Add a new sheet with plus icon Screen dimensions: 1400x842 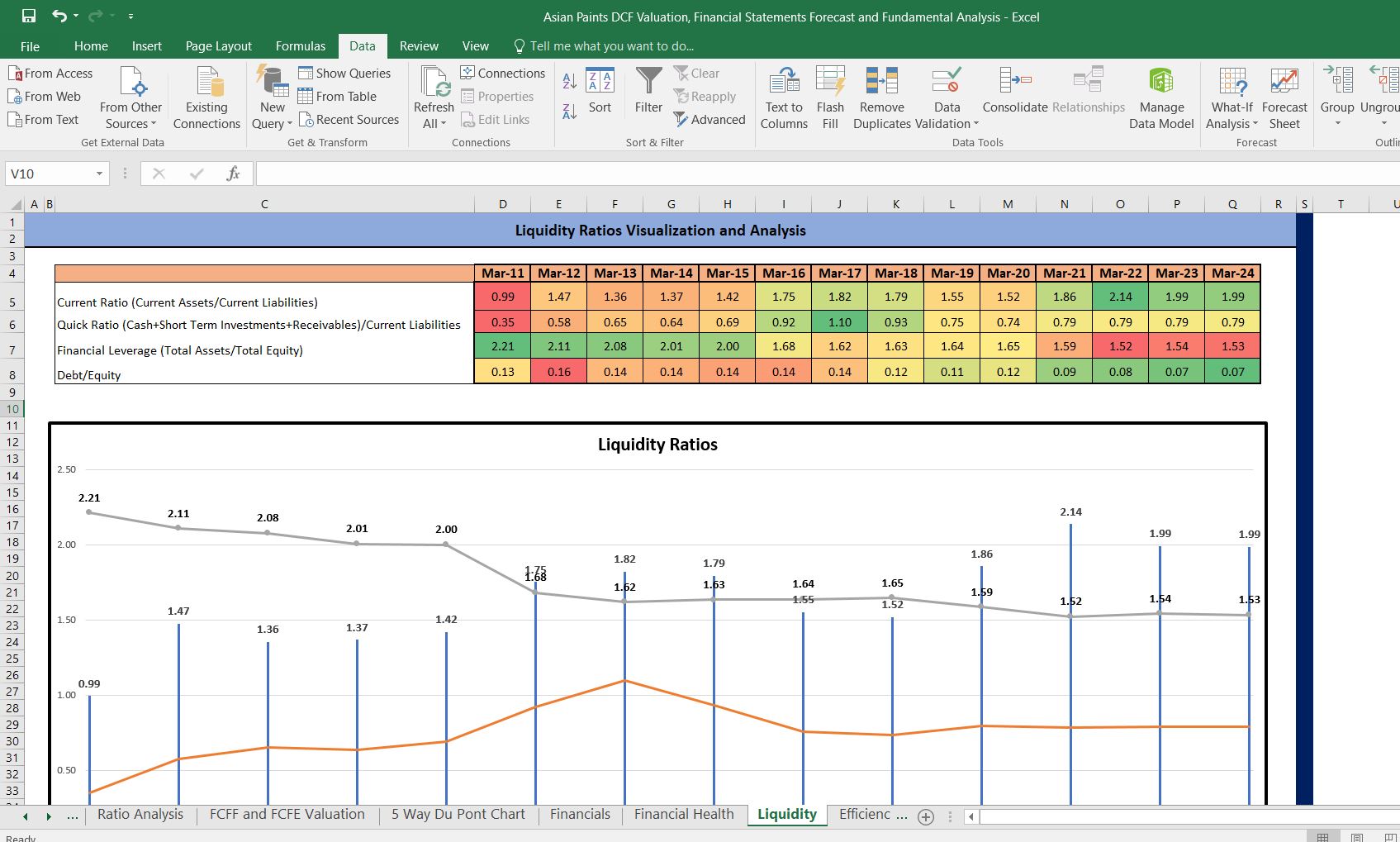pos(926,817)
